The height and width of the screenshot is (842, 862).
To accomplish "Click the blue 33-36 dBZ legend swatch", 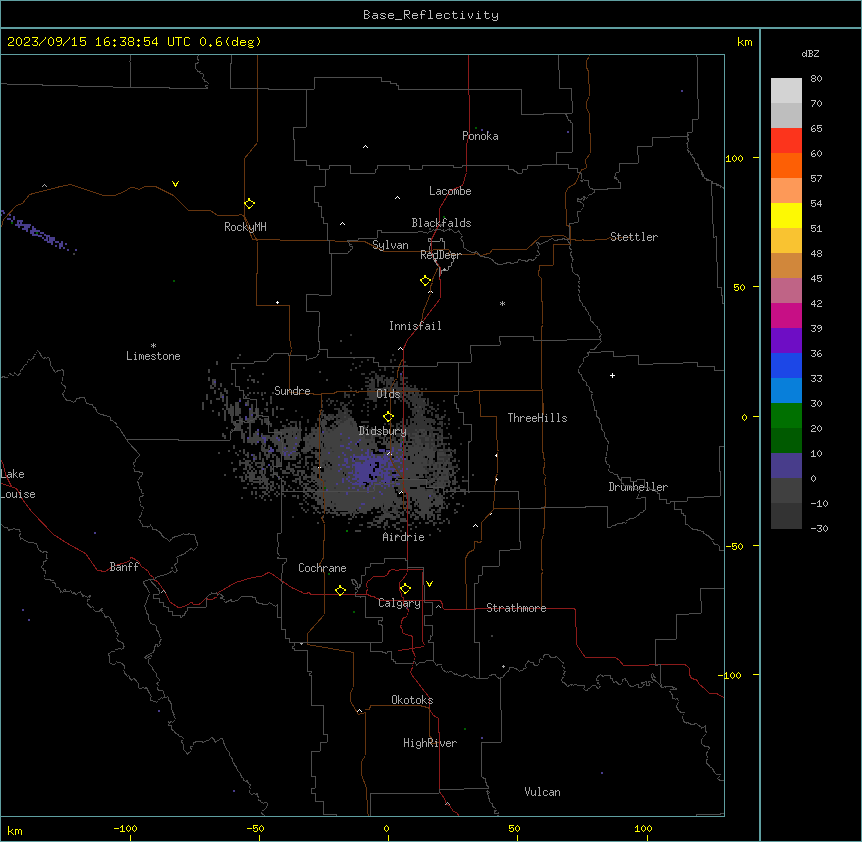I will point(786,365).
